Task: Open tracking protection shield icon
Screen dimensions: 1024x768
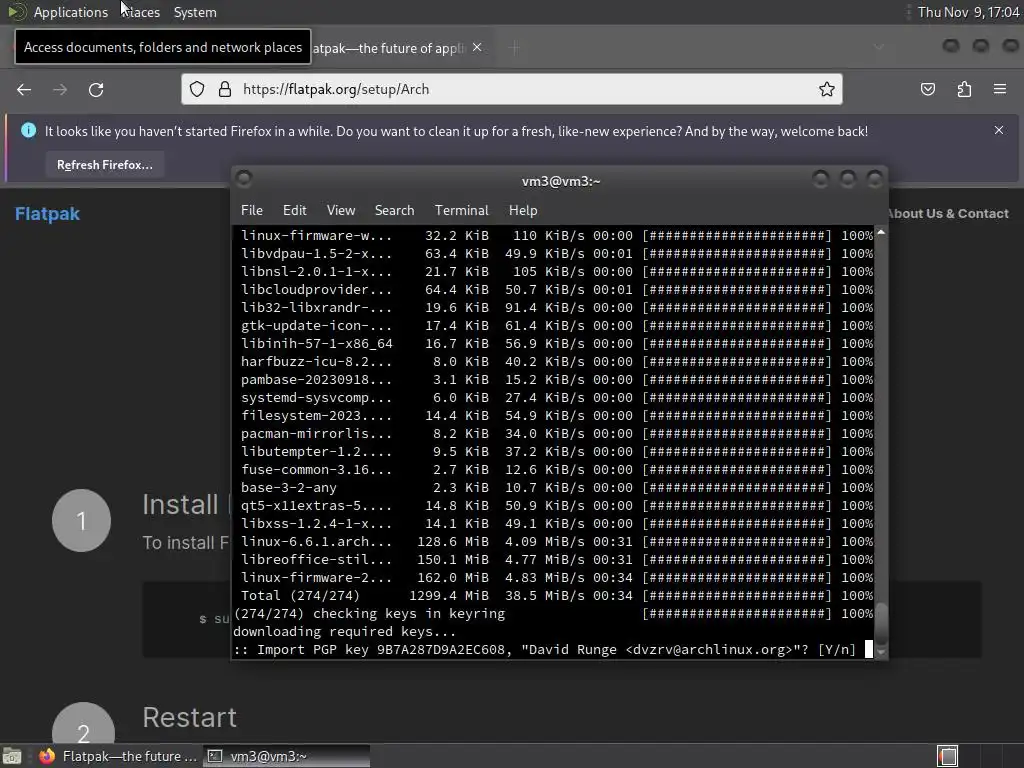Action: pyautogui.click(x=197, y=89)
